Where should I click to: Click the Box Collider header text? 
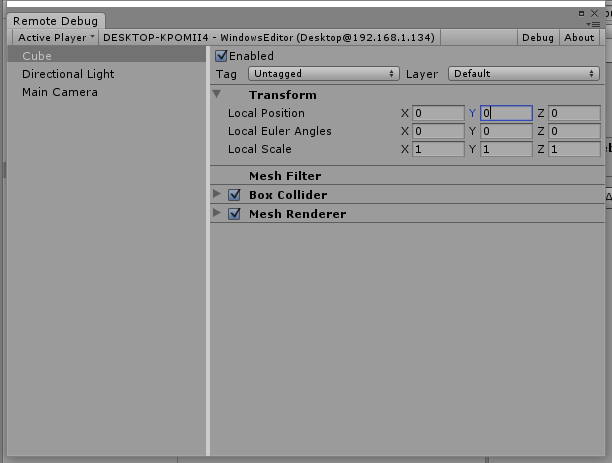click(288, 195)
